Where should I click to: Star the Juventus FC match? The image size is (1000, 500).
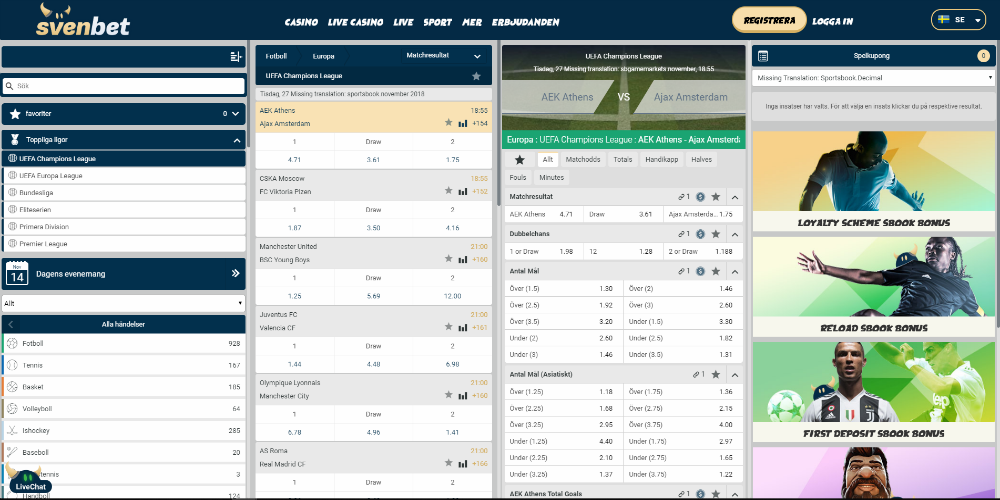[x=448, y=327]
